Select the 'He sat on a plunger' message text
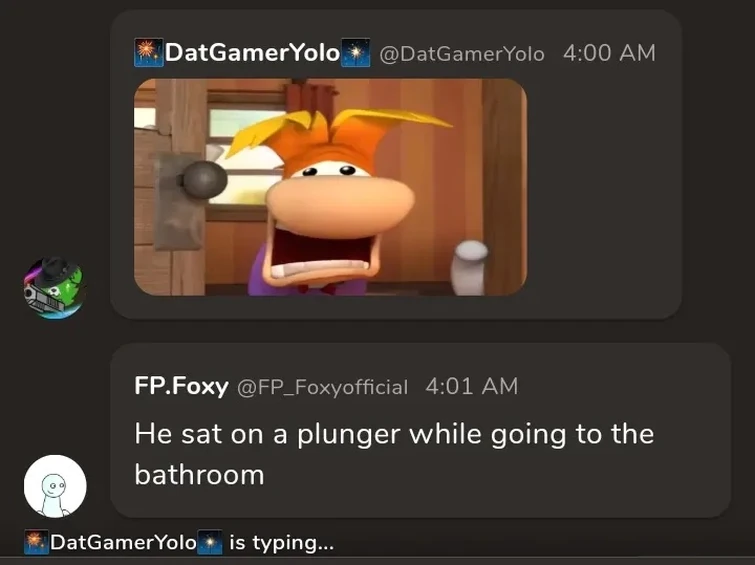The image size is (755, 565). 394,454
